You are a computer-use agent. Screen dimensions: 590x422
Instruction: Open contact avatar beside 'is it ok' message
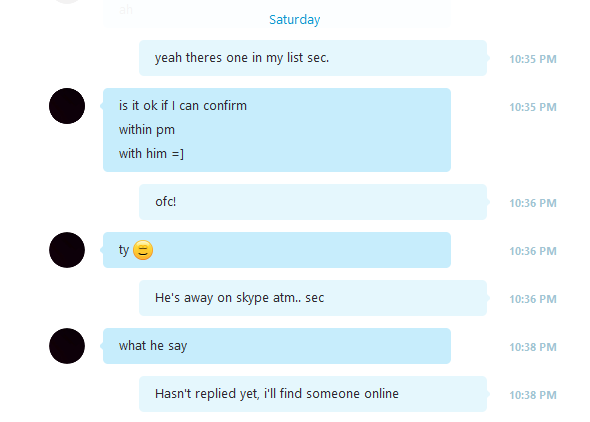67,106
